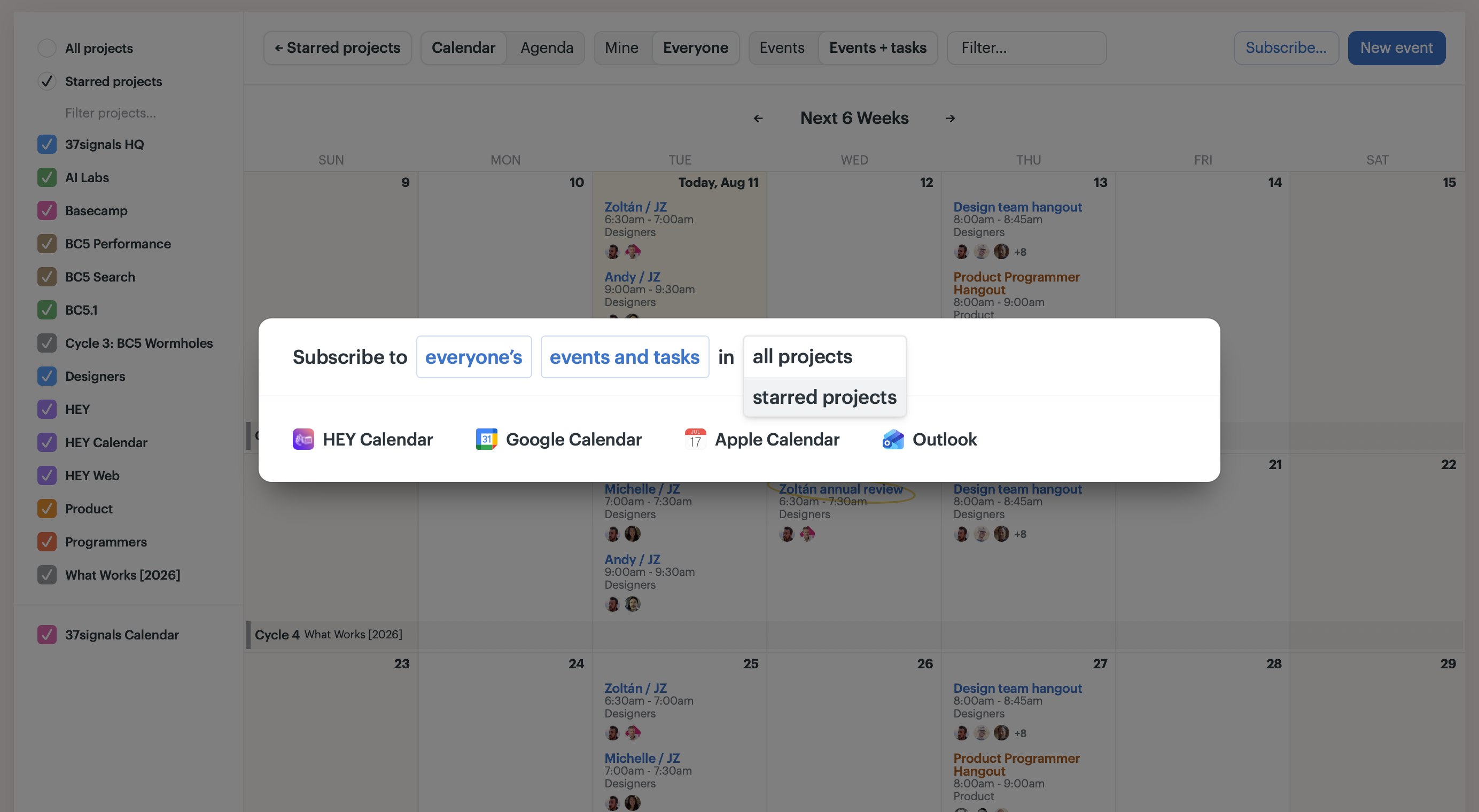Uncheck the Designers project checkbox
Screen dimensions: 1479x812
[x=47, y=377]
